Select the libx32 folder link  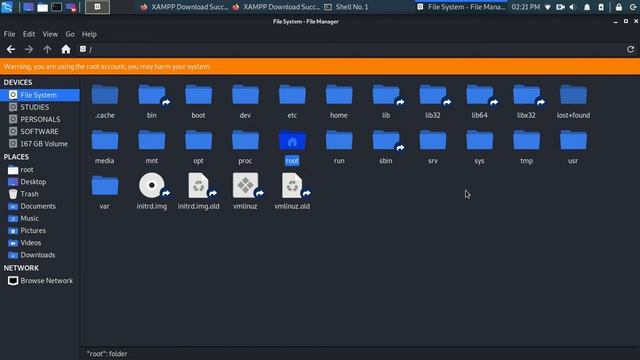526,95
